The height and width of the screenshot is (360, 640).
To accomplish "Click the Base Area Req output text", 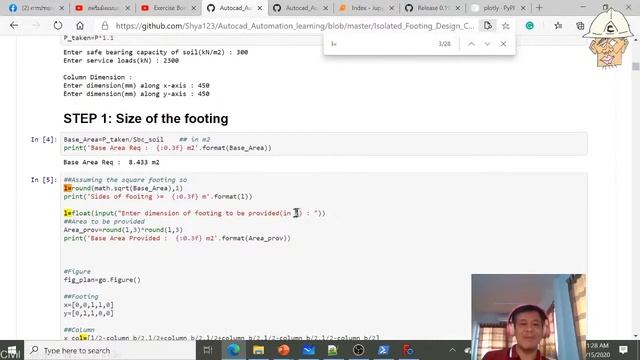I will coord(111,162).
